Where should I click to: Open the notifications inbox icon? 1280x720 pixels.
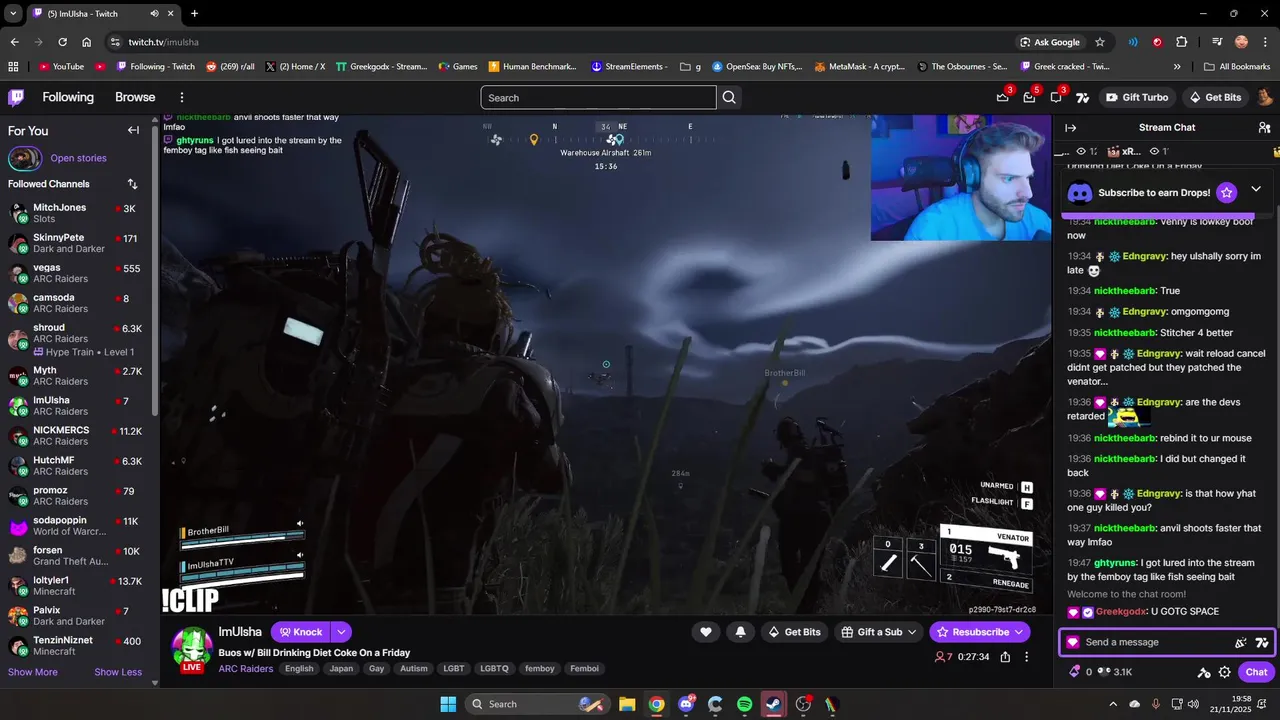(x=1030, y=97)
